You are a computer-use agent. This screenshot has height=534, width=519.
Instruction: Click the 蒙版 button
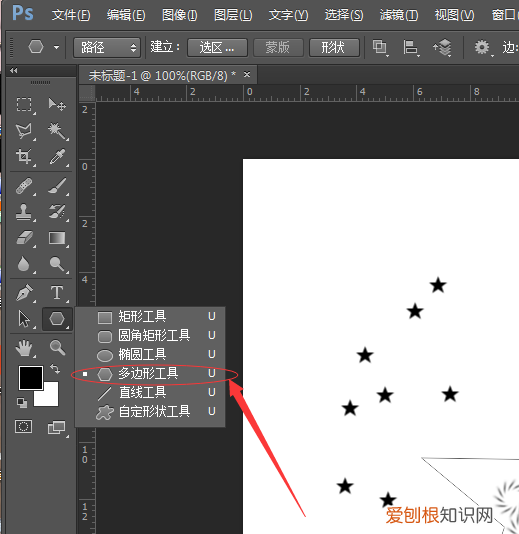point(278,47)
